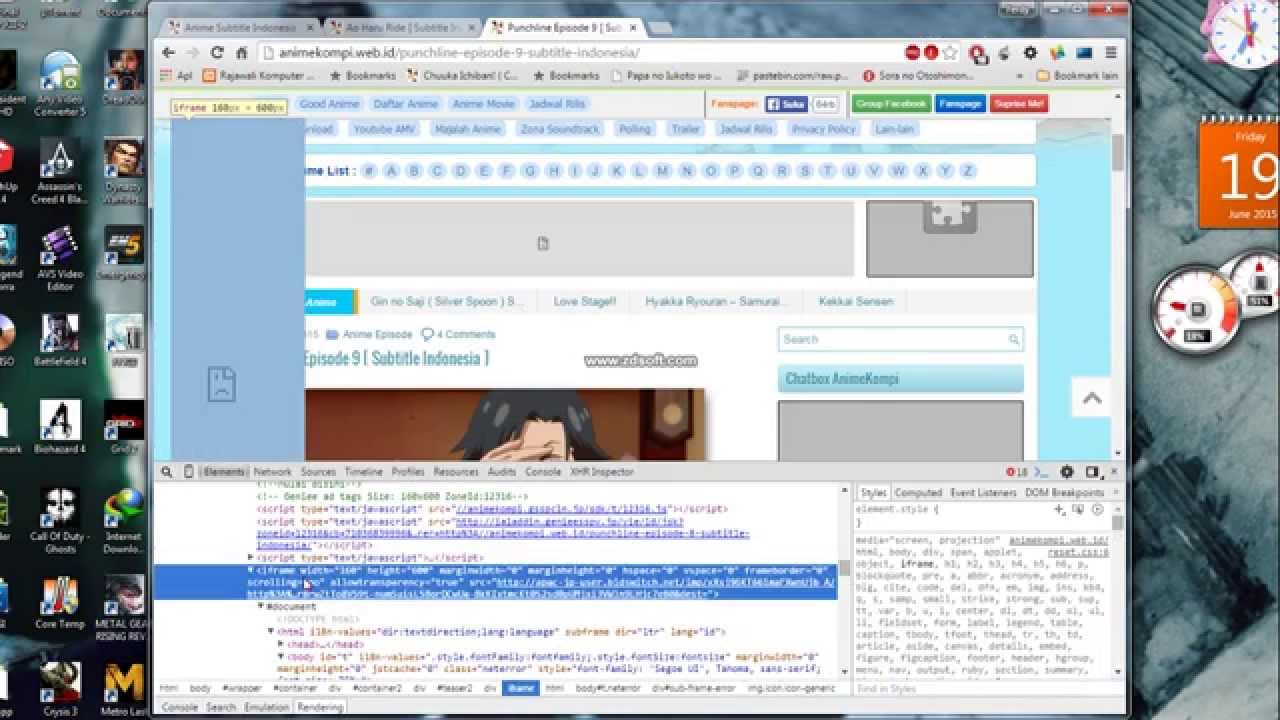Show the DevTools console drawer icon
1280x720 pixels.
[1042, 472]
